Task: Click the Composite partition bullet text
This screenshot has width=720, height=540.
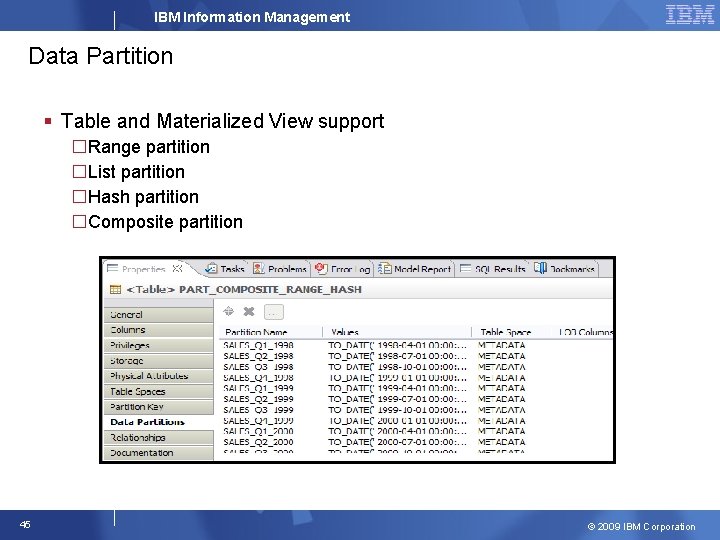Action: pyautogui.click(x=165, y=222)
